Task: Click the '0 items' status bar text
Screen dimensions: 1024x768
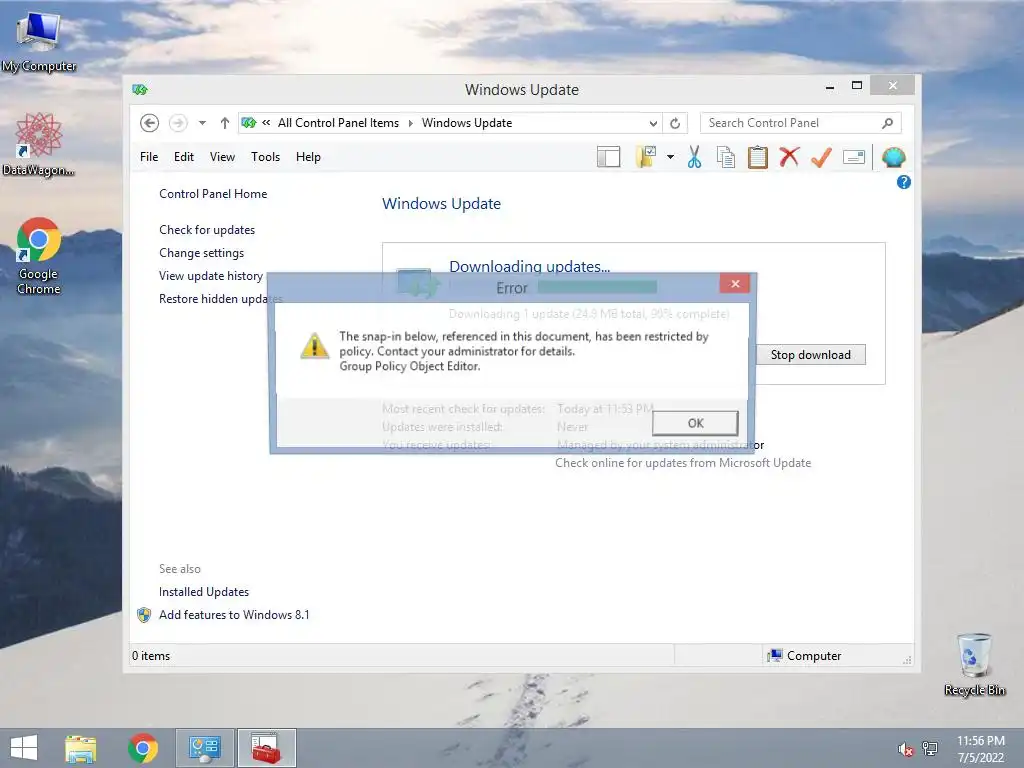Action: coord(151,656)
